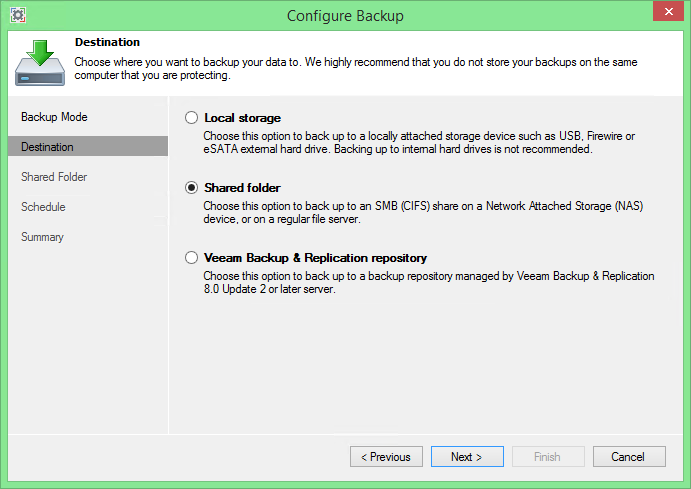The image size is (691, 489).
Task: Open the Shared Folder wizard step
Action: [x=54, y=177]
